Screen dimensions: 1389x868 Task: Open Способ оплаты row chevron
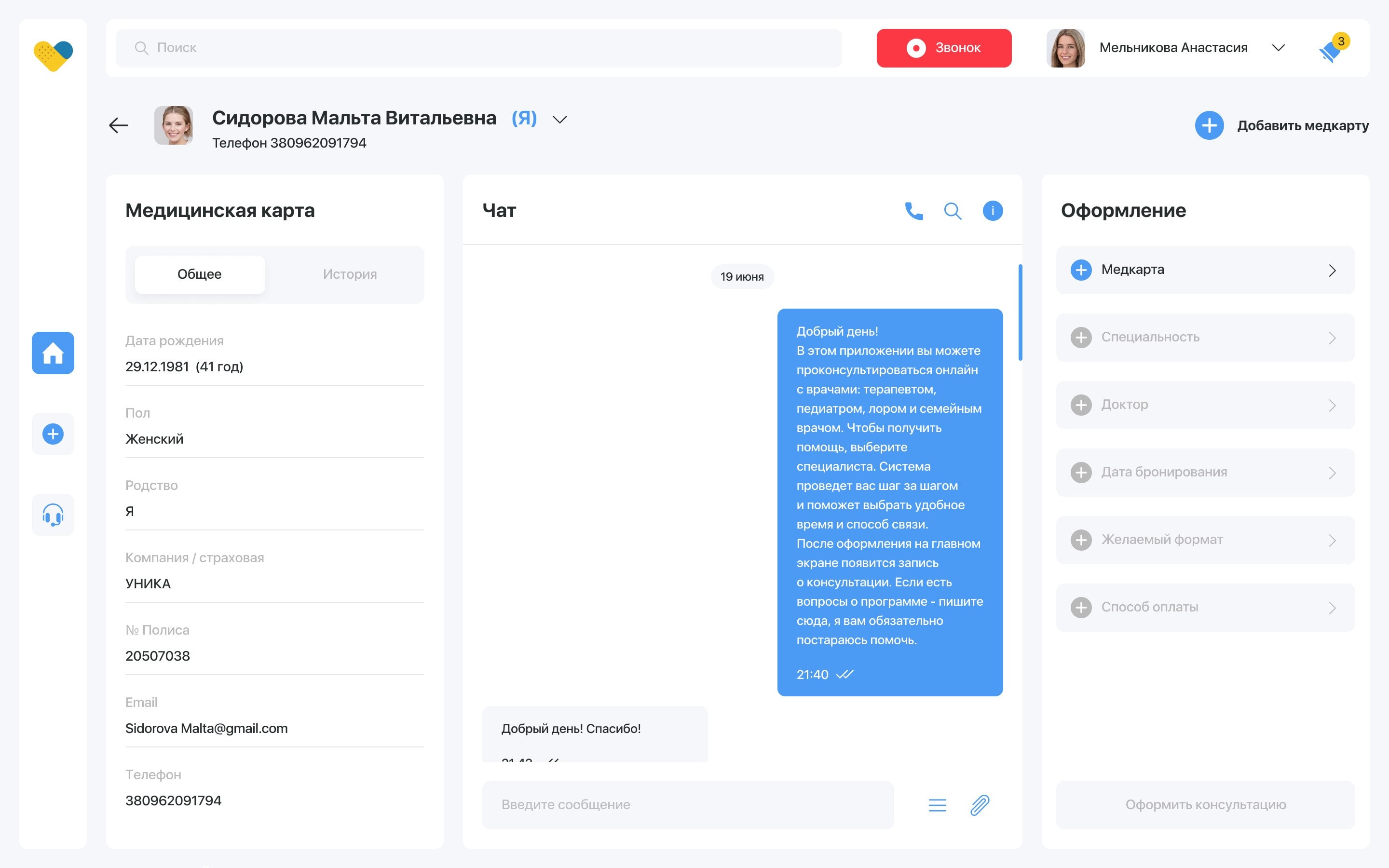click(1332, 608)
